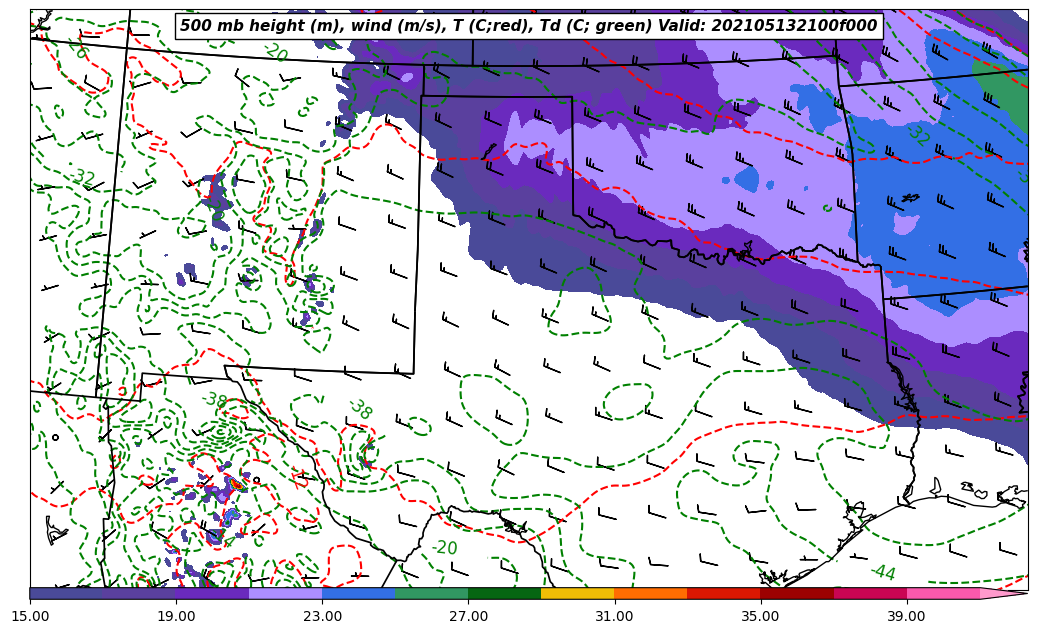Select the dark maroon colorbar segment
The width and height of the screenshot is (1037, 633).
click(x=797, y=593)
